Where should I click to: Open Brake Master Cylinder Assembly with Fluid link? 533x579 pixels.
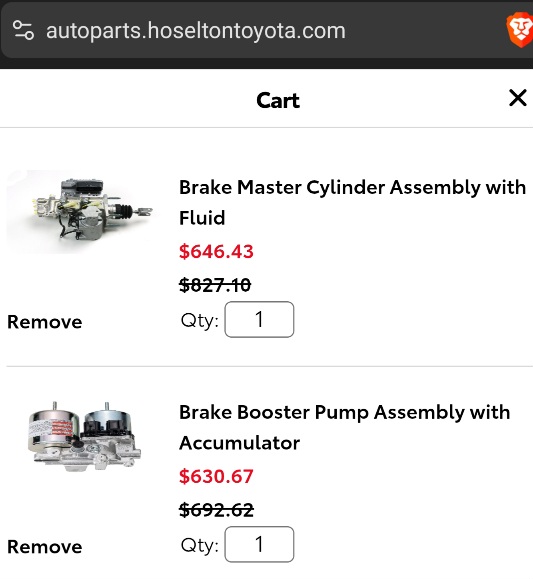tap(352, 202)
